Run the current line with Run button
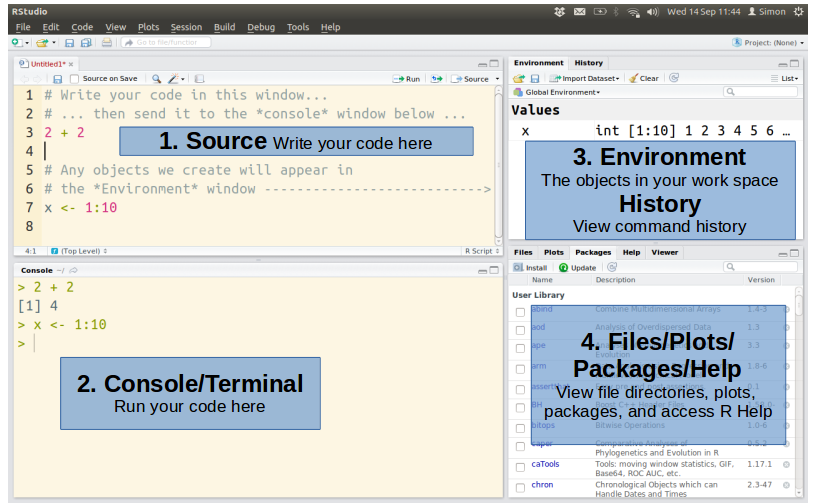This screenshot has height=504, width=816. (406, 79)
